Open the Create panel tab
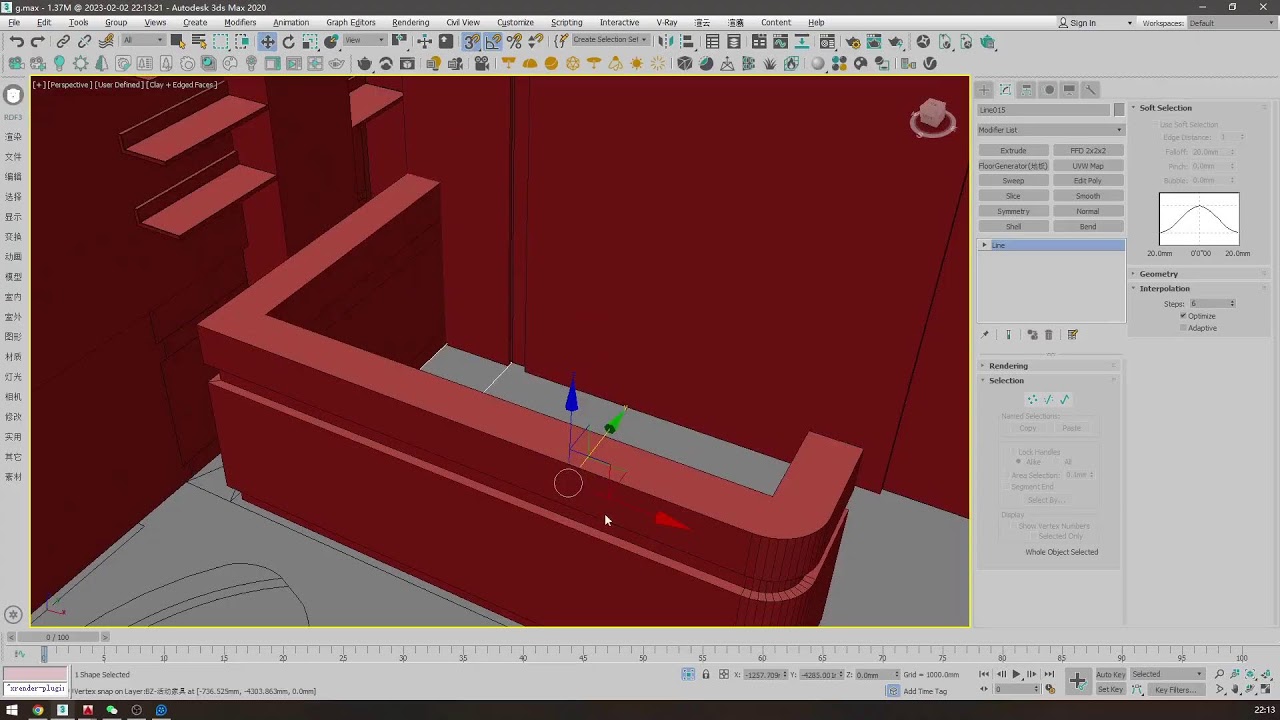Image resolution: width=1280 pixels, height=720 pixels. click(x=985, y=89)
